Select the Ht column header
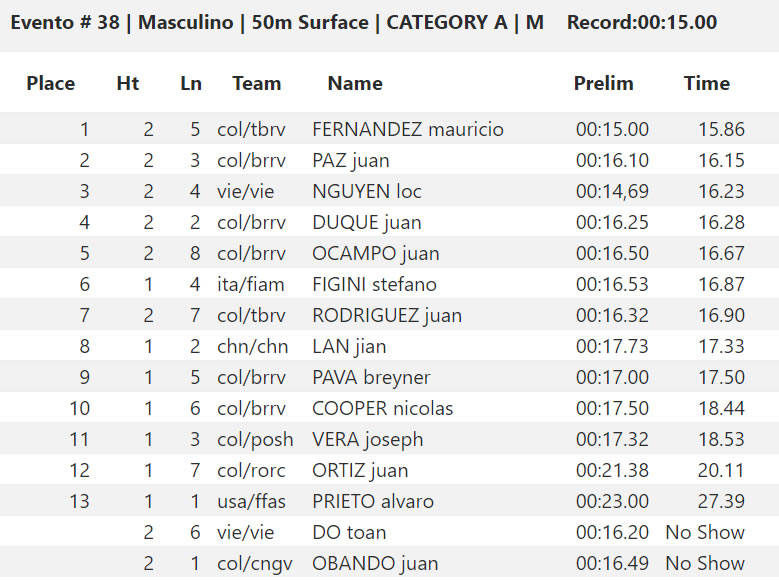This screenshot has width=779, height=580. point(128,83)
